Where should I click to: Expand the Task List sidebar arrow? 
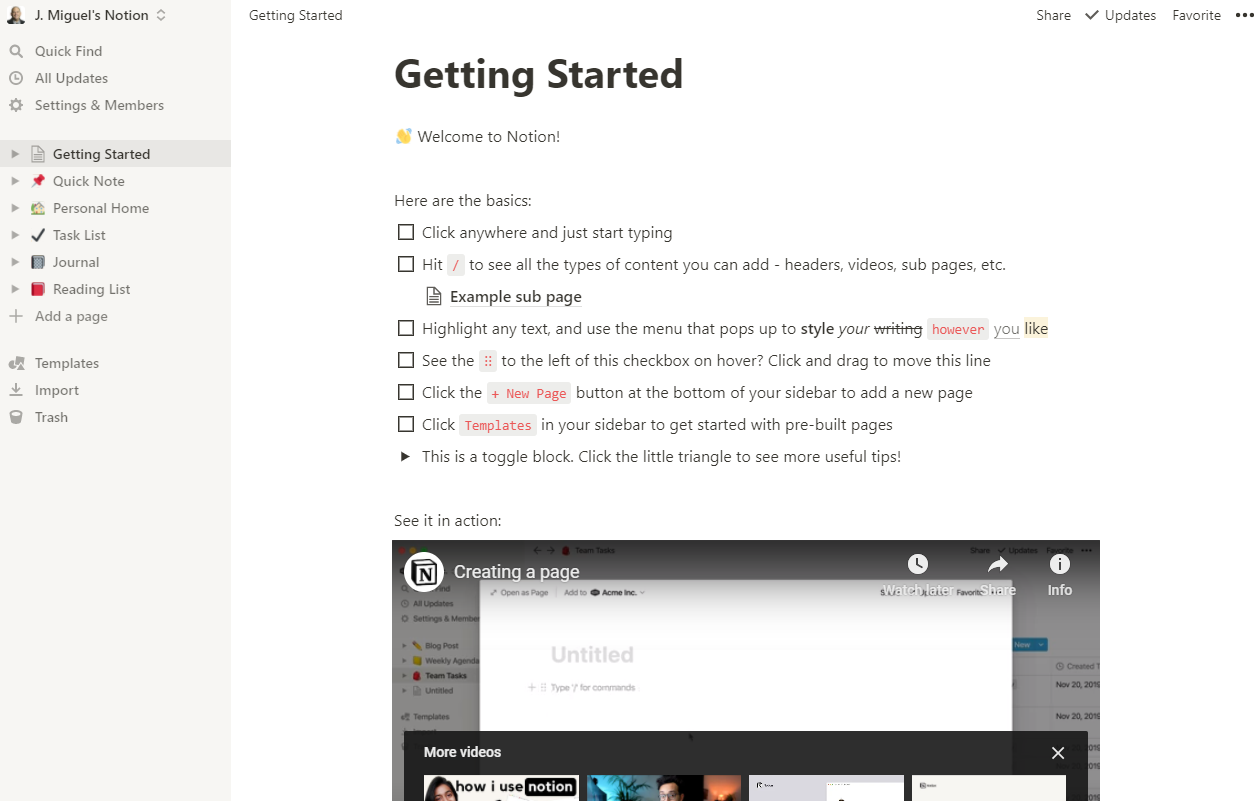[15, 235]
